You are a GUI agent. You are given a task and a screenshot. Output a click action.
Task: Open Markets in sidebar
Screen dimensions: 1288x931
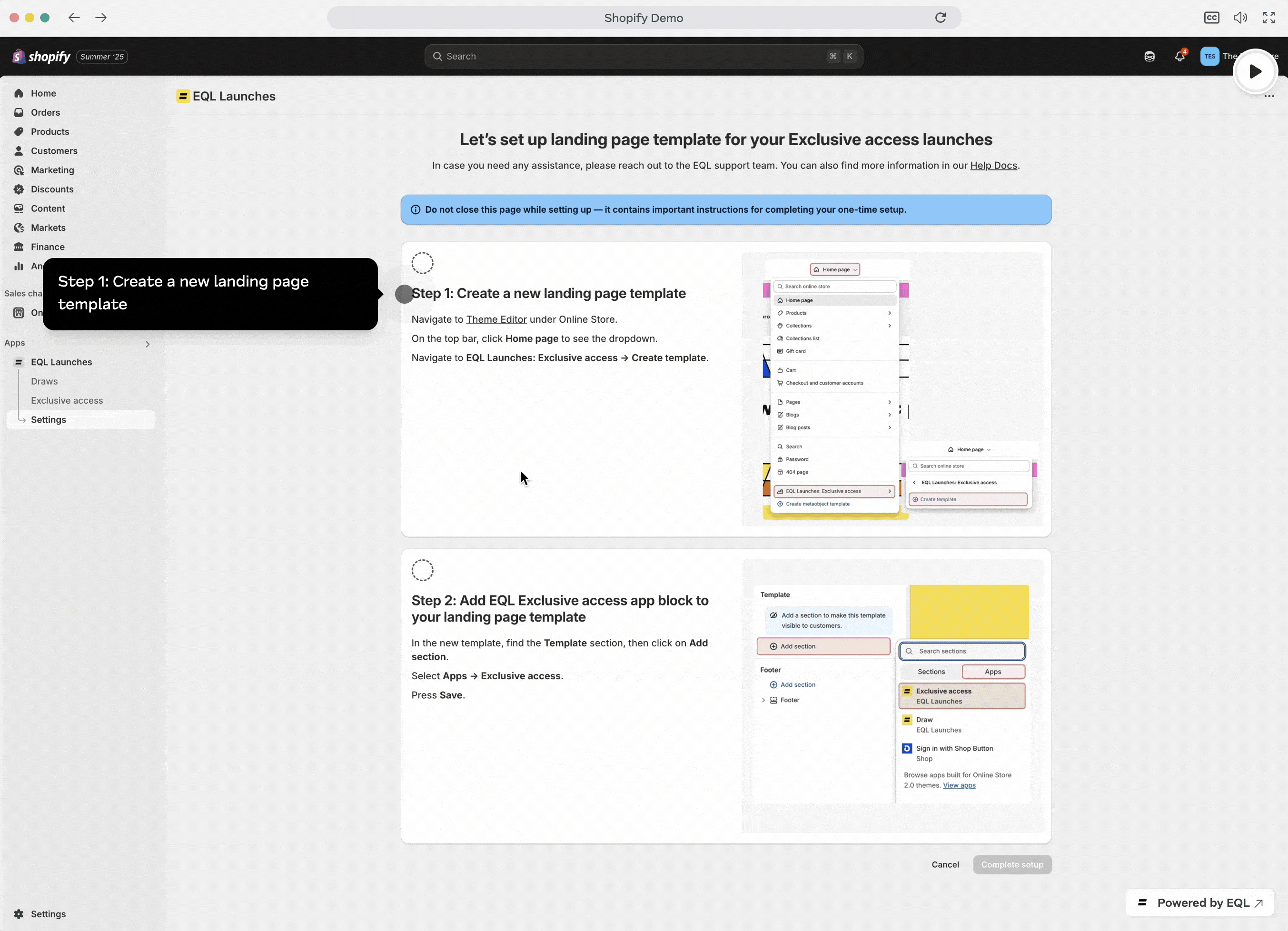[48, 228]
